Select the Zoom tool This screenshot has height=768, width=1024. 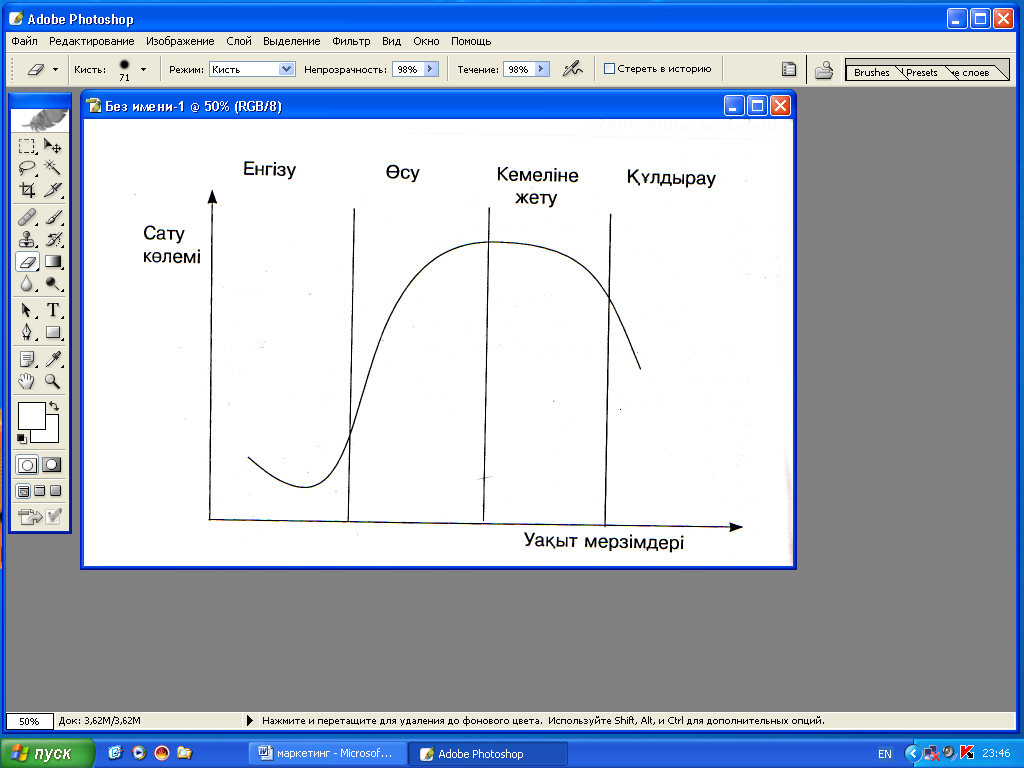click(52, 381)
